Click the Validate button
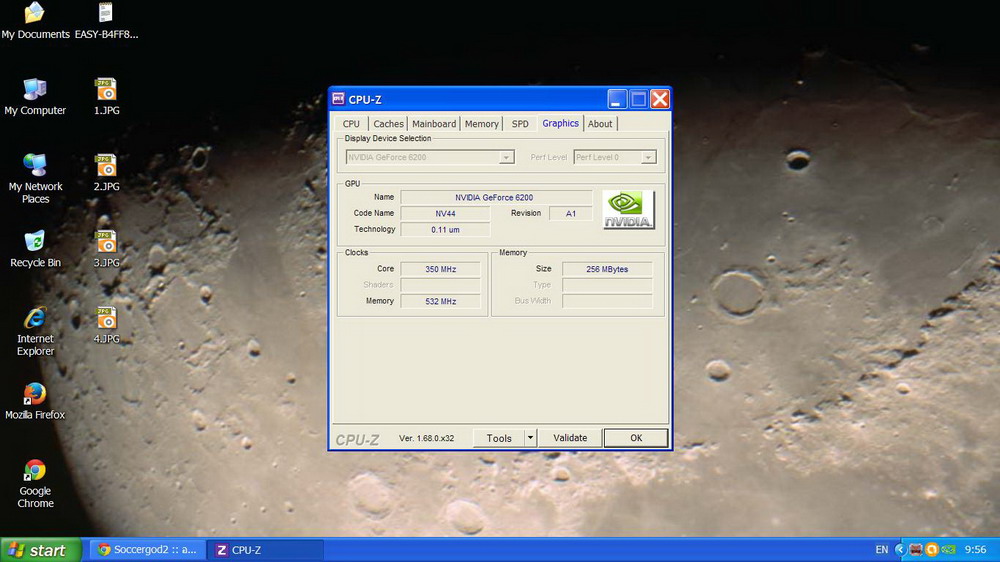 point(570,438)
